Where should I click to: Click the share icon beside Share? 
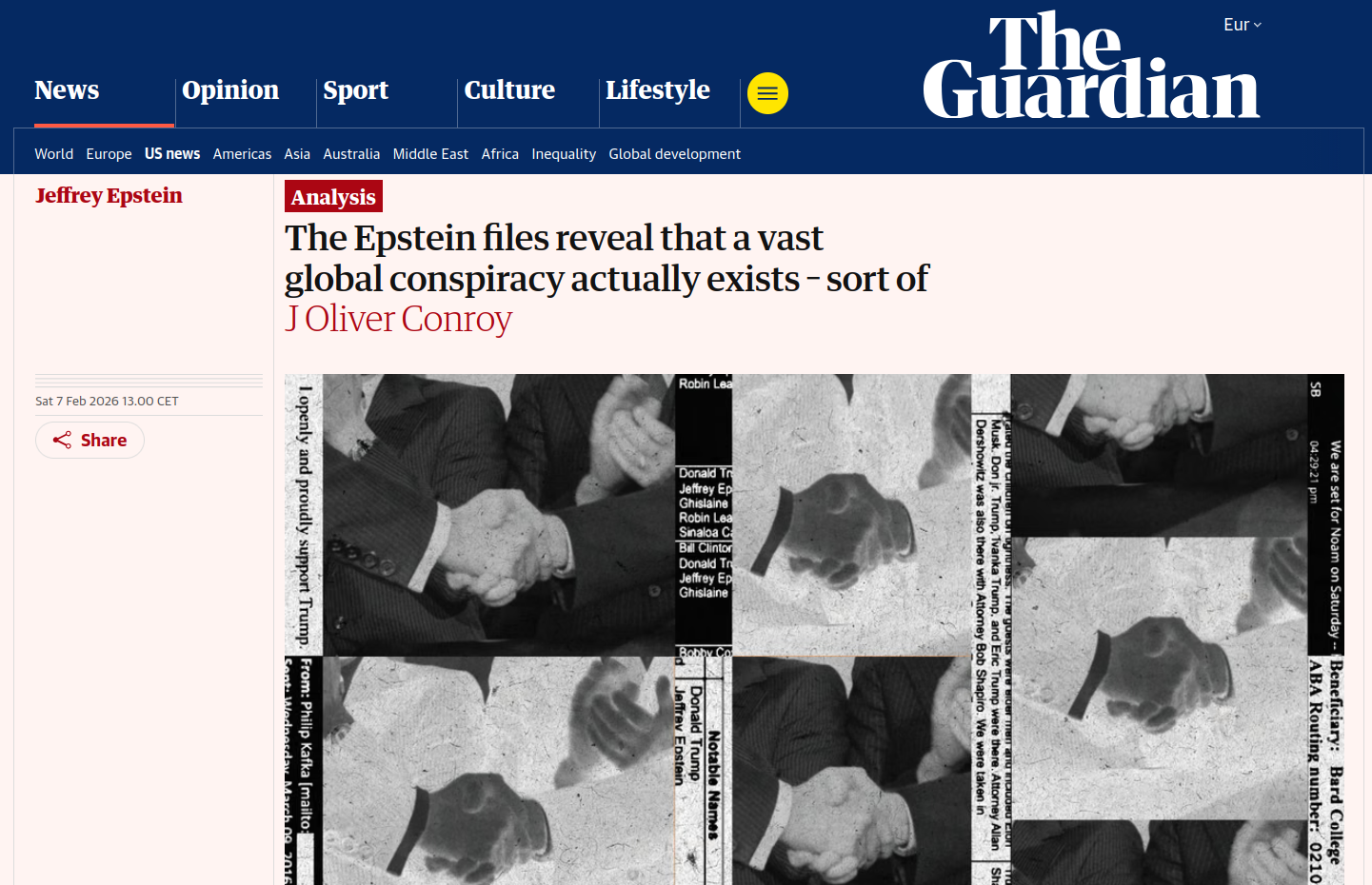[62, 440]
